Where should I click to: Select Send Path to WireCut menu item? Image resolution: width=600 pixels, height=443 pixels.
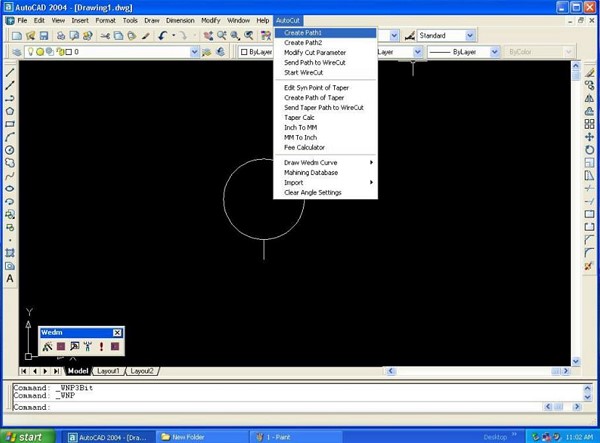point(314,62)
